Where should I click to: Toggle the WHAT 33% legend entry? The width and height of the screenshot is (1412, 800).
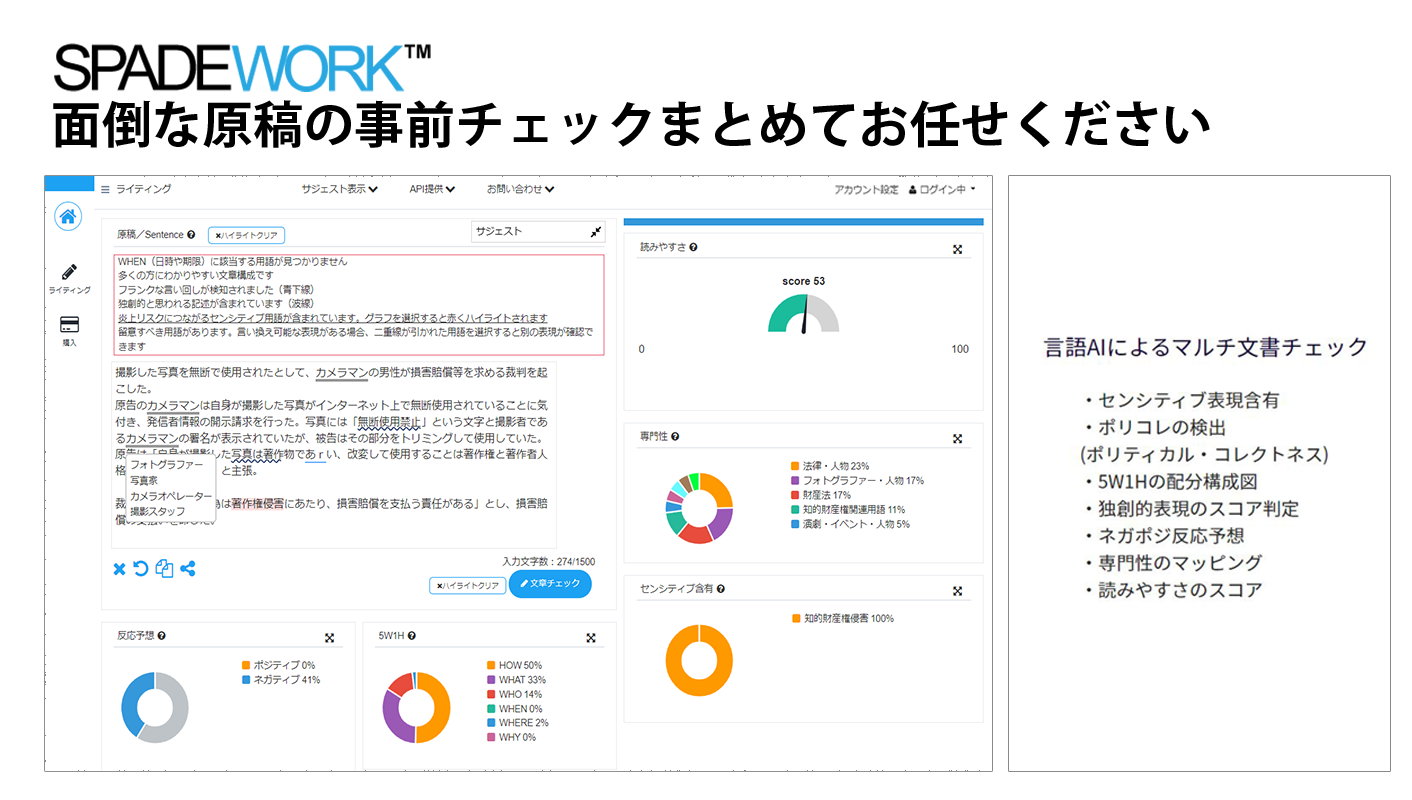[x=516, y=680]
